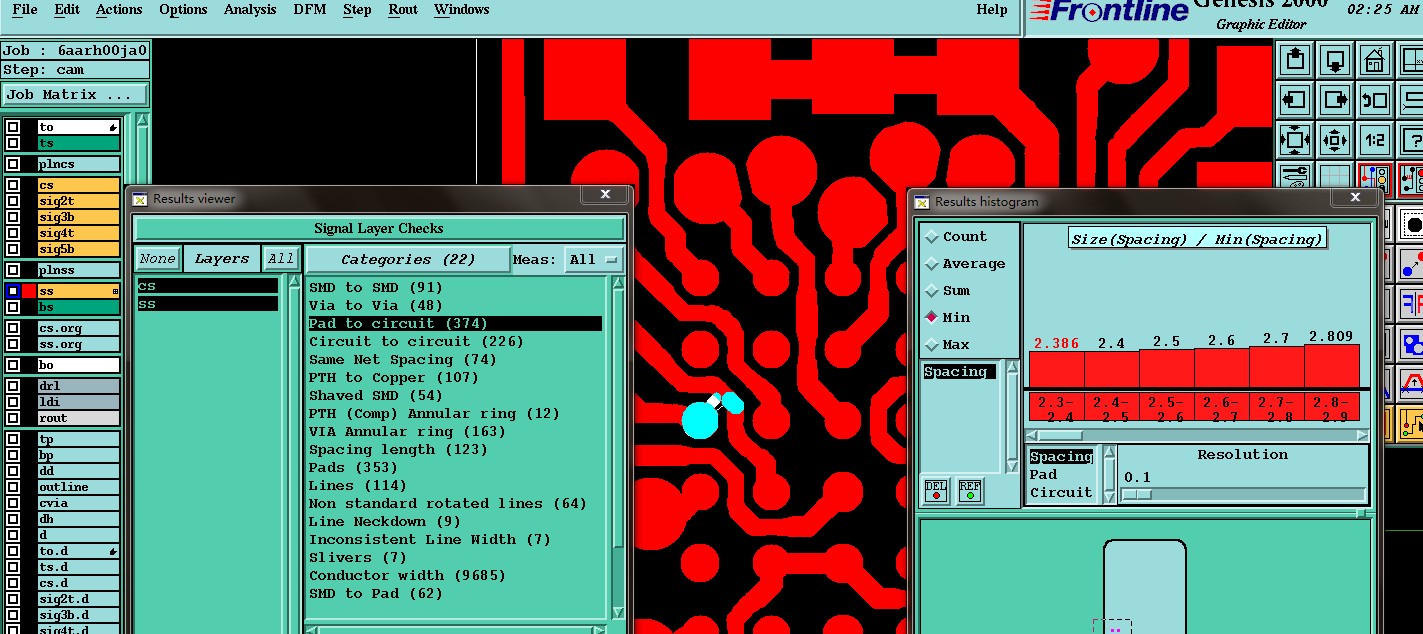This screenshot has width=1423, height=634.
Task: Click the All layers button
Action: 281,259
